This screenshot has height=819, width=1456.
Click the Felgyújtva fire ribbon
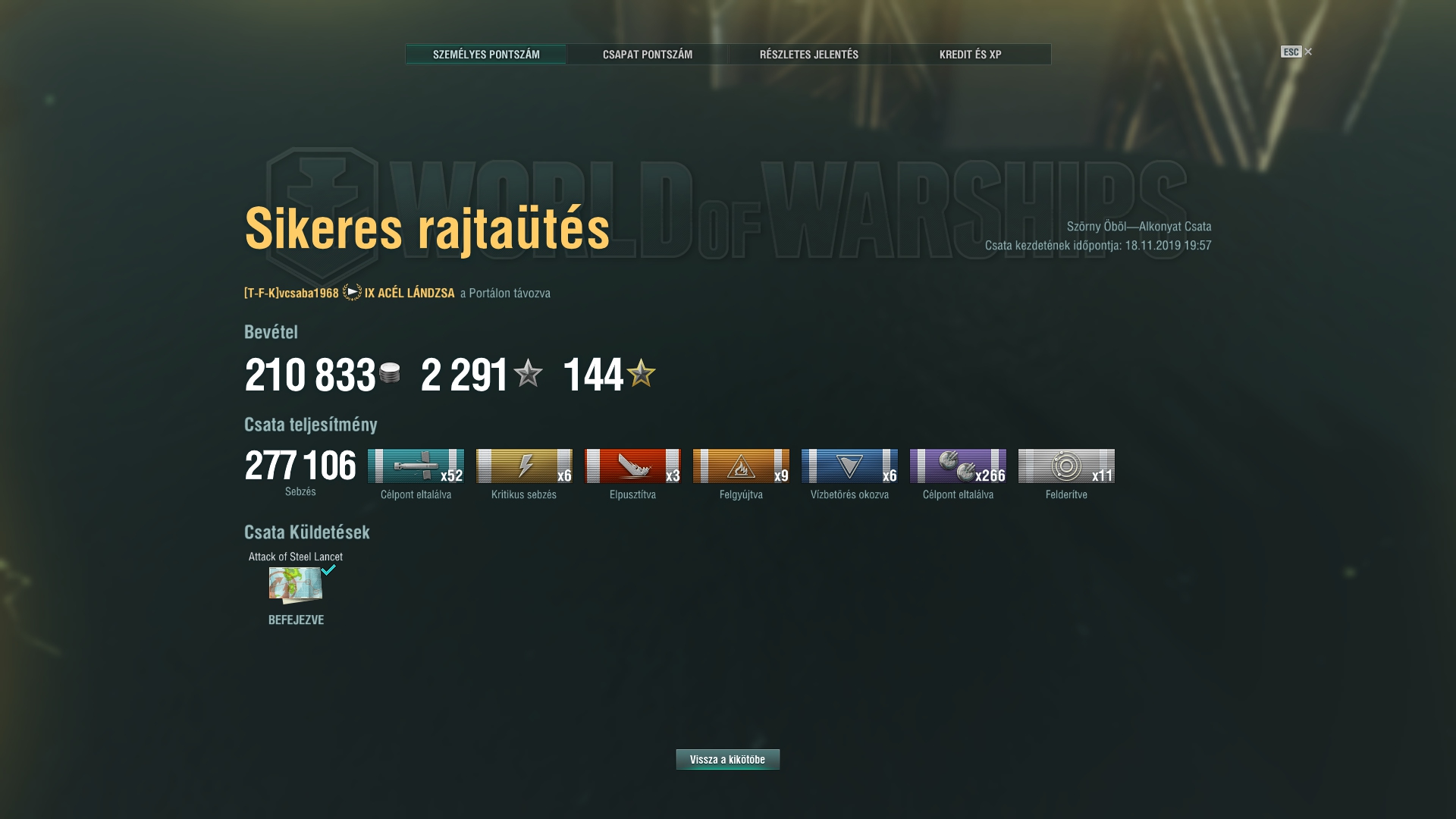tap(741, 466)
